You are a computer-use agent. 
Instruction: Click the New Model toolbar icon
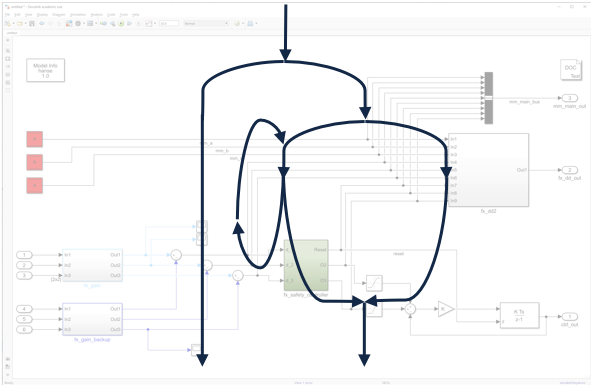coord(8,23)
